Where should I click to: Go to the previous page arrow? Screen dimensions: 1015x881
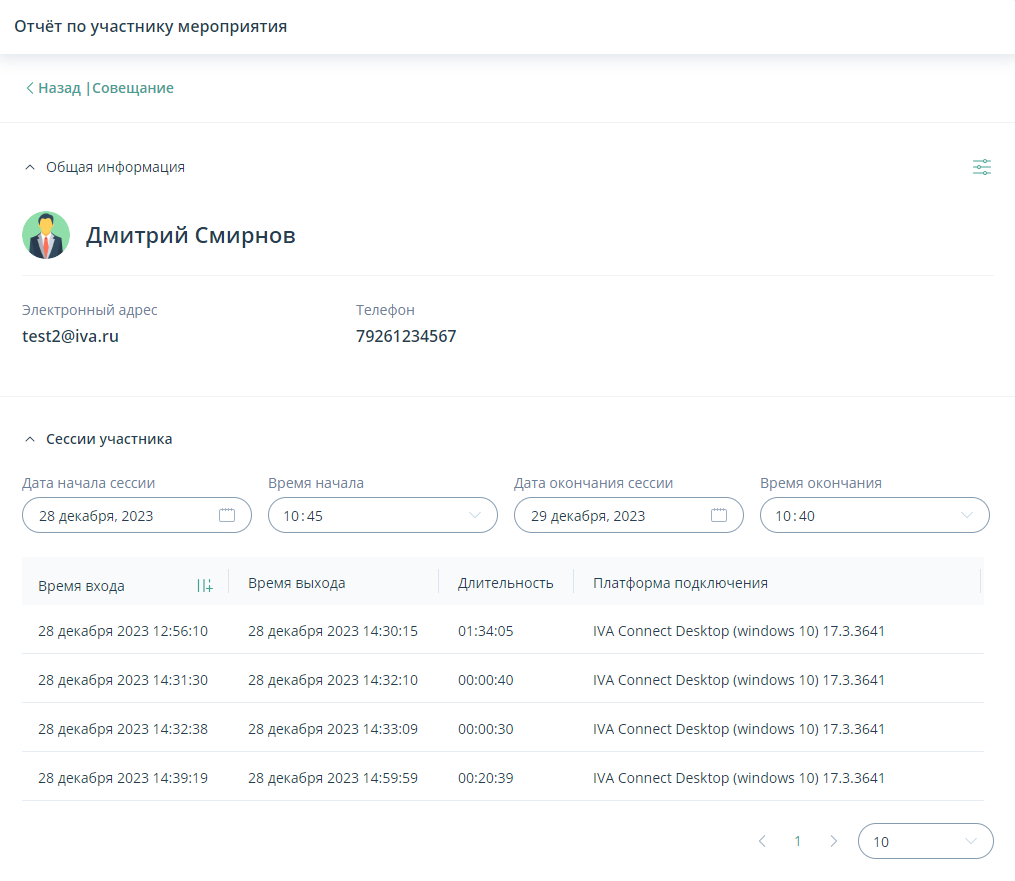(x=762, y=841)
